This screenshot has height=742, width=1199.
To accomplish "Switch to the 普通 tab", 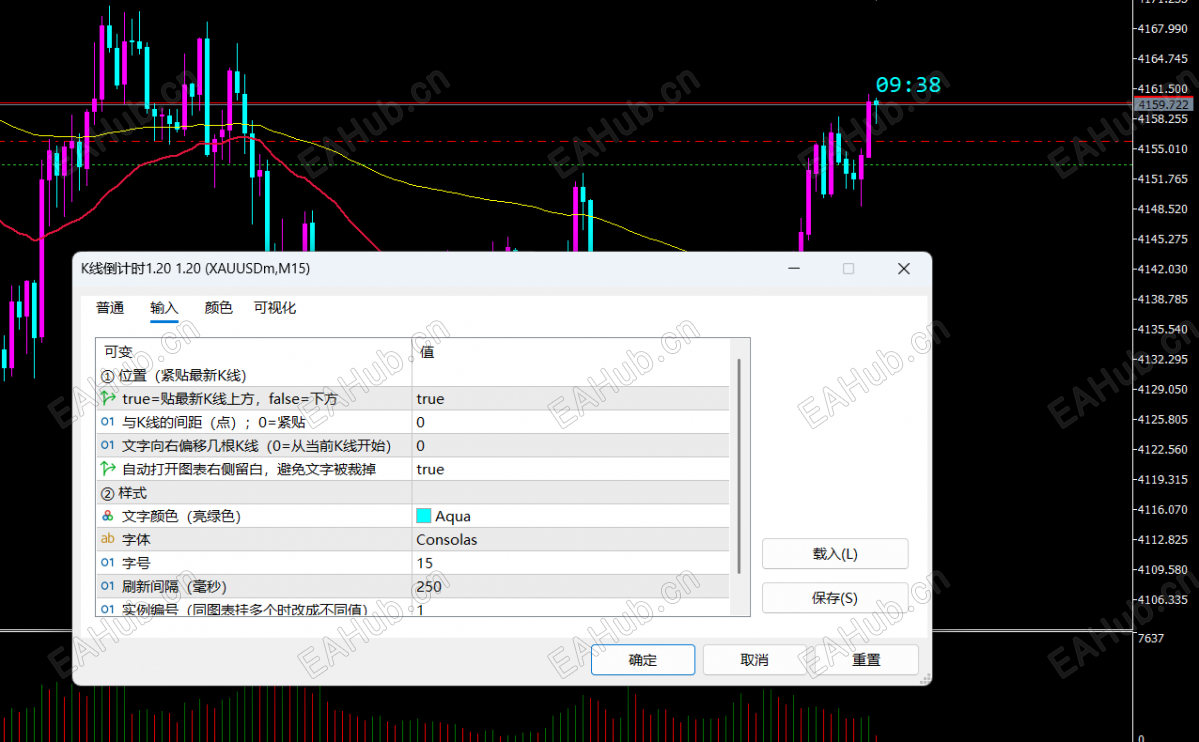I will (110, 308).
